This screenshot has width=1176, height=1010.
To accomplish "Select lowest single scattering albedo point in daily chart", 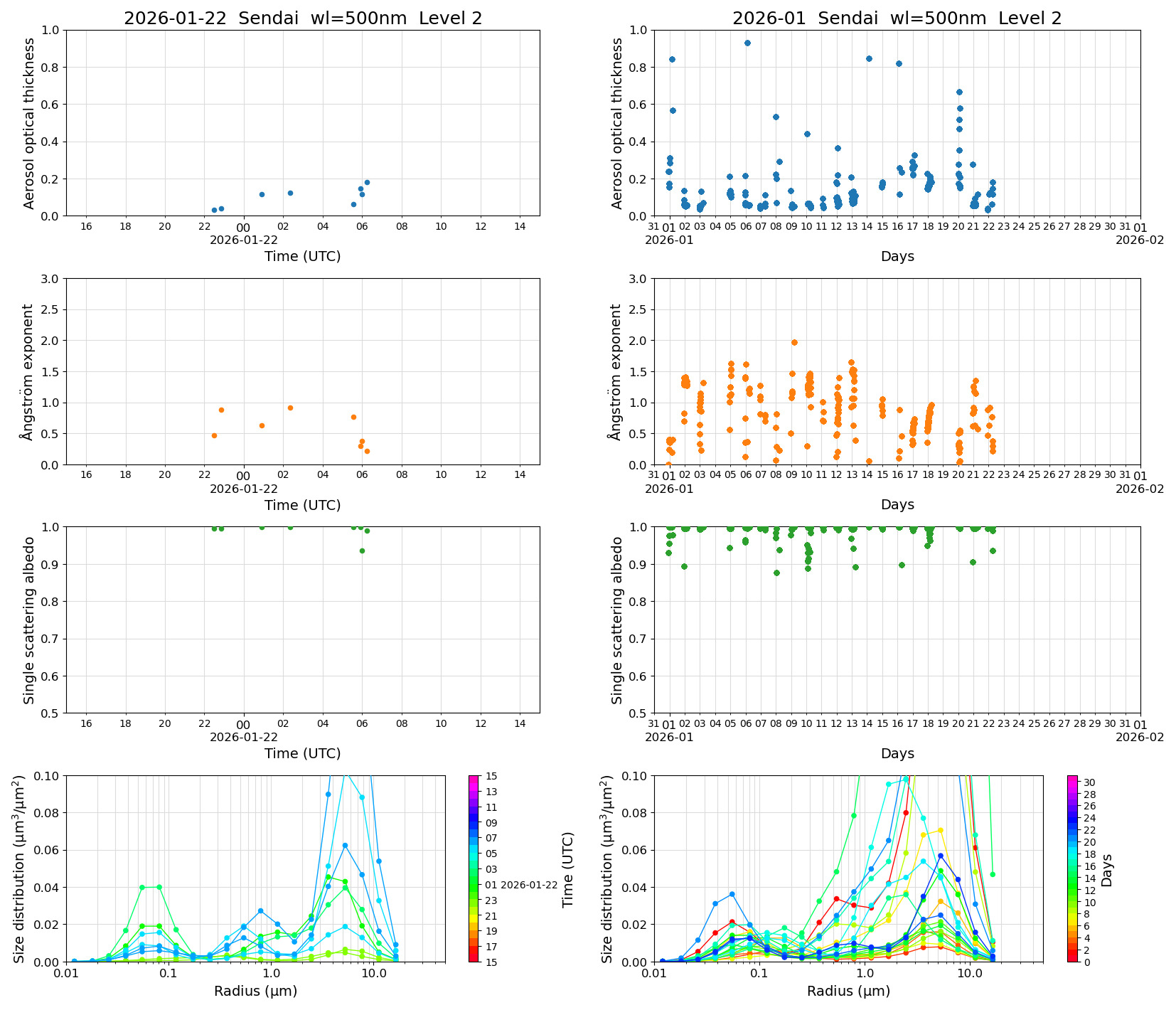I will 362,551.
